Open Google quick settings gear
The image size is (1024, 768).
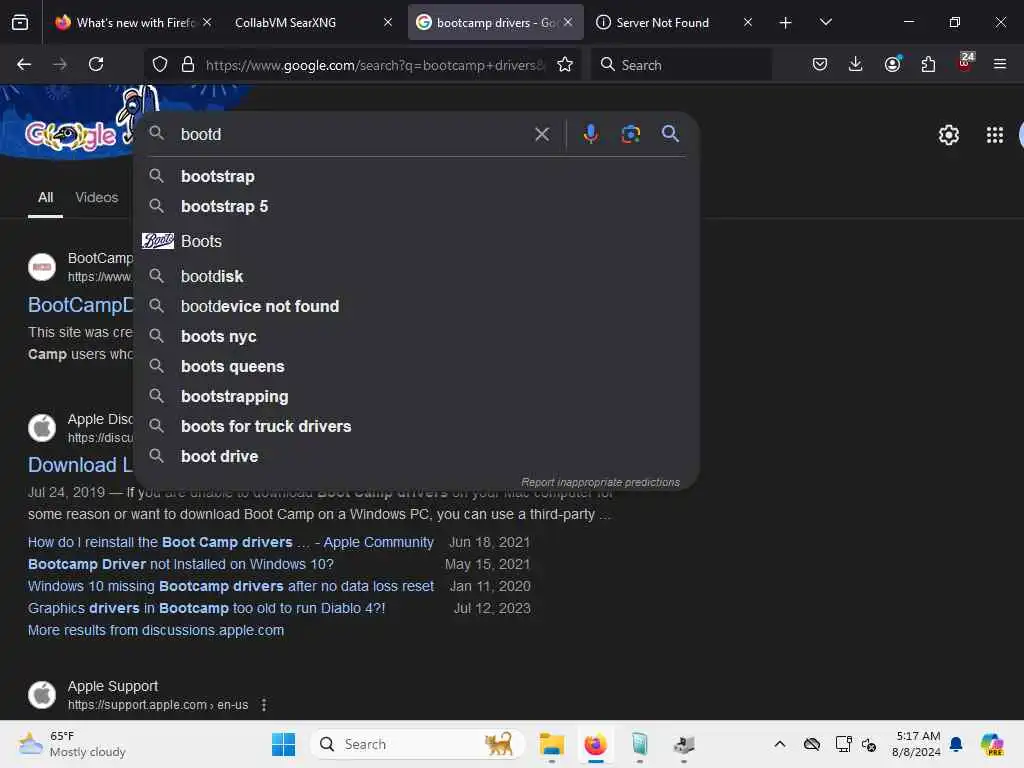948,135
